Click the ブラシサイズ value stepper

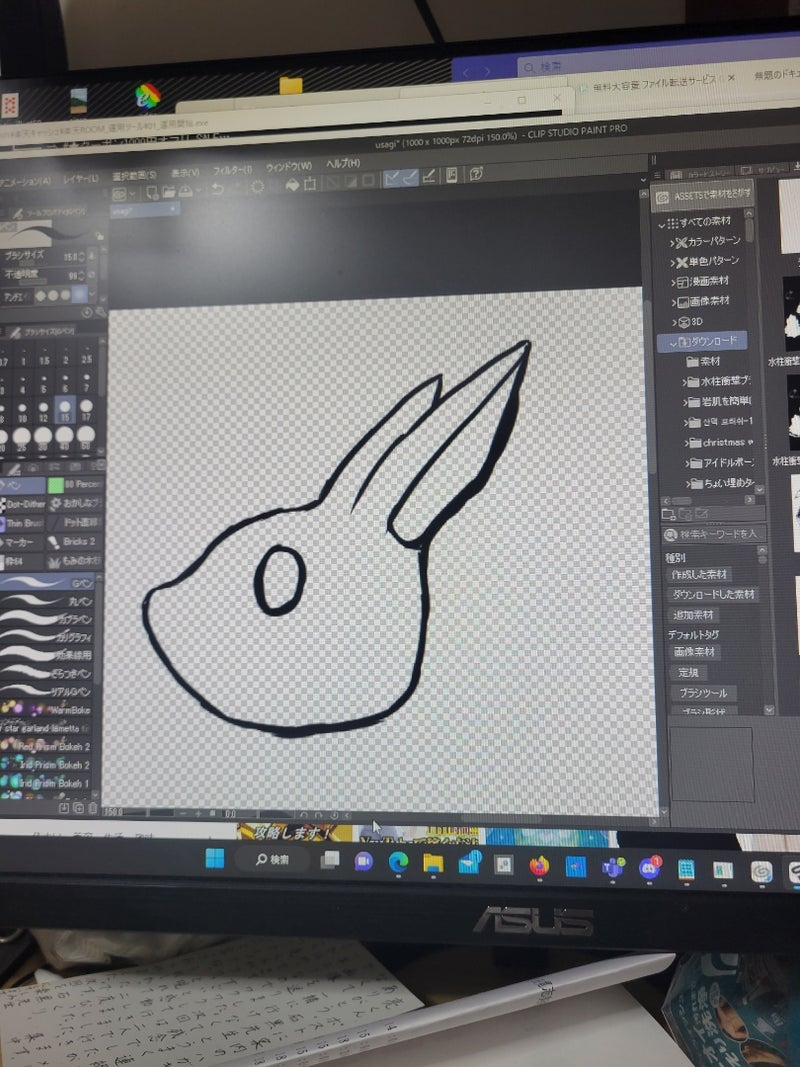[82, 257]
